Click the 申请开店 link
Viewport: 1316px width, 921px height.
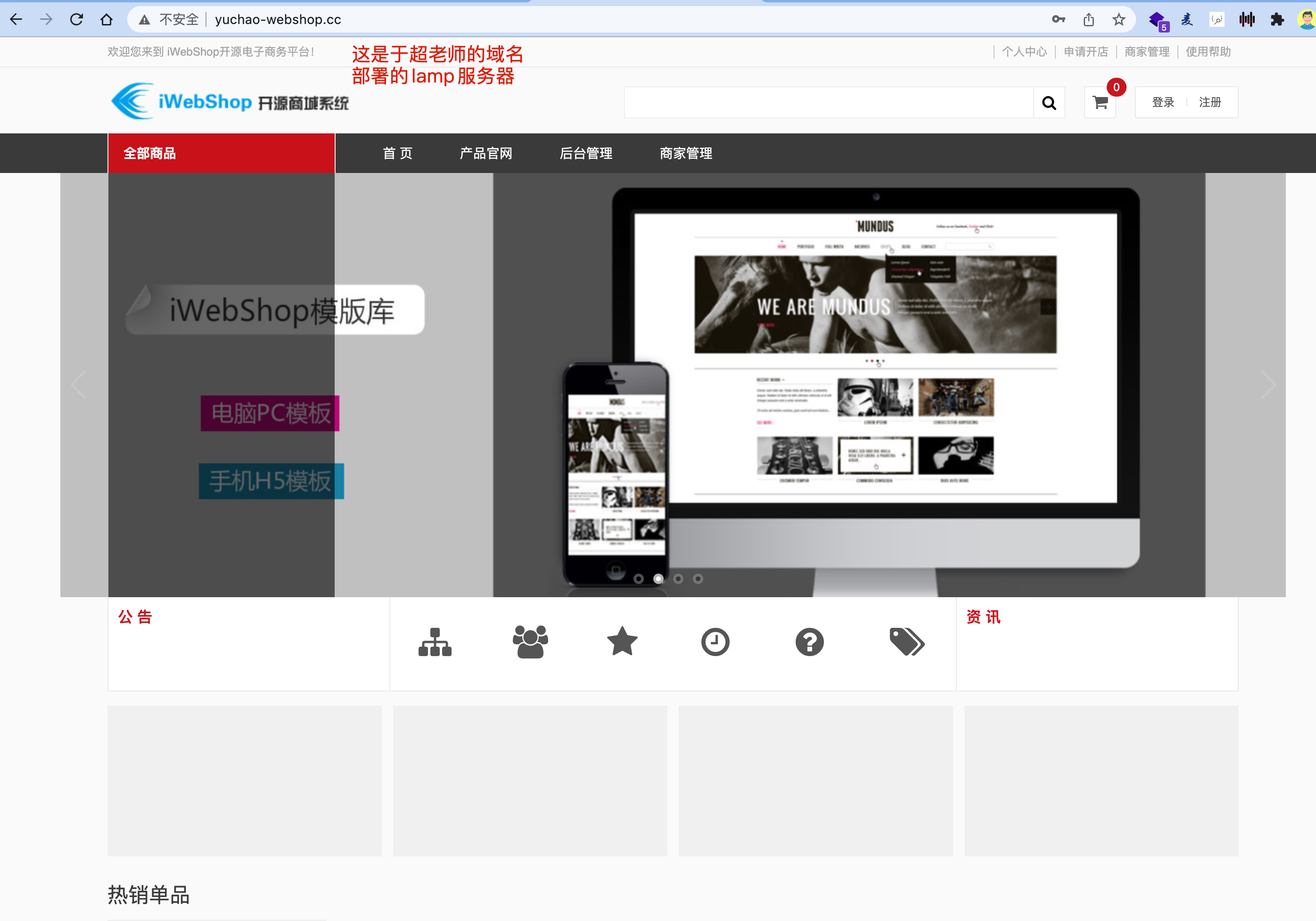tap(1086, 51)
